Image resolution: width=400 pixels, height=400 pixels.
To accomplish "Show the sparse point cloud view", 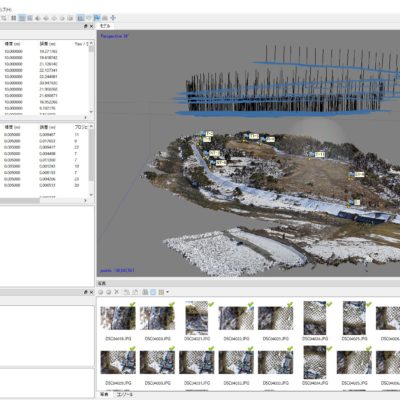I will tap(13, 18).
